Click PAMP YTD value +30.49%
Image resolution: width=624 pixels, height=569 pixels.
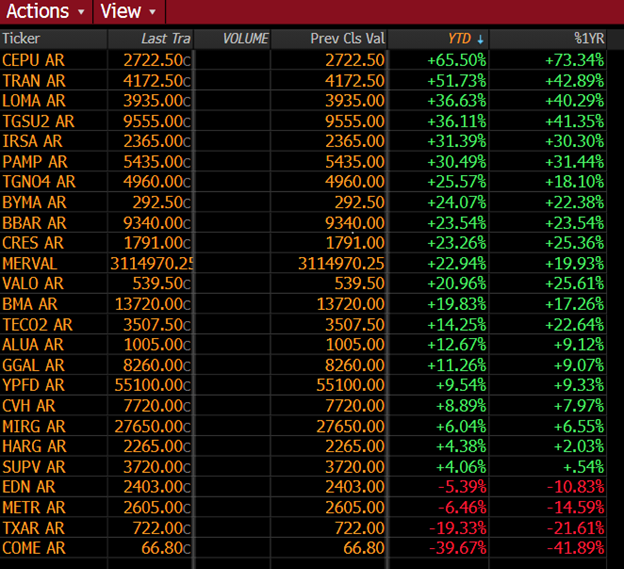[457, 162]
